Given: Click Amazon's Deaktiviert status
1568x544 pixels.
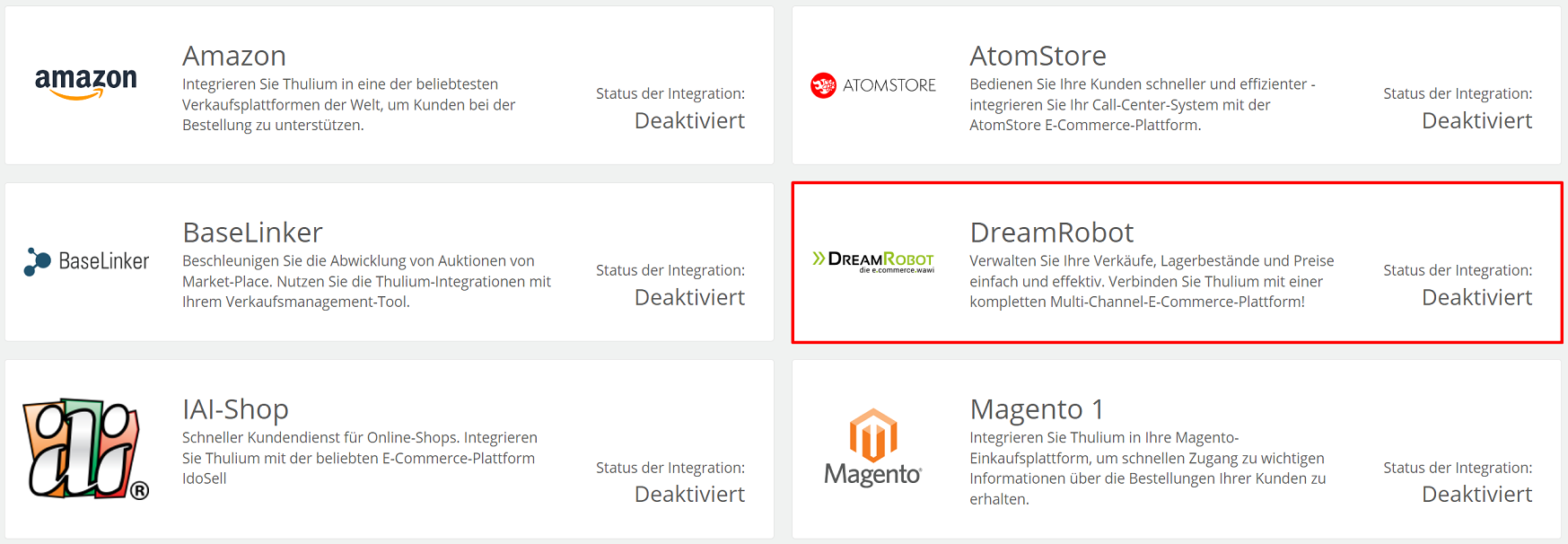Looking at the screenshot, I should 689,120.
